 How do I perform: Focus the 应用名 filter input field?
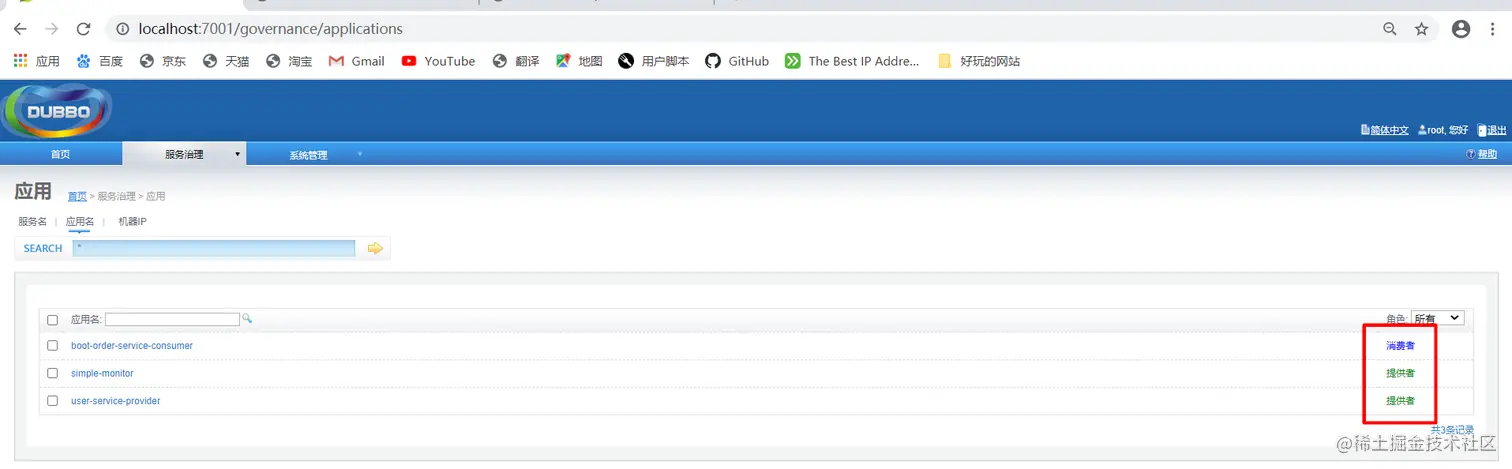tap(172, 319)
